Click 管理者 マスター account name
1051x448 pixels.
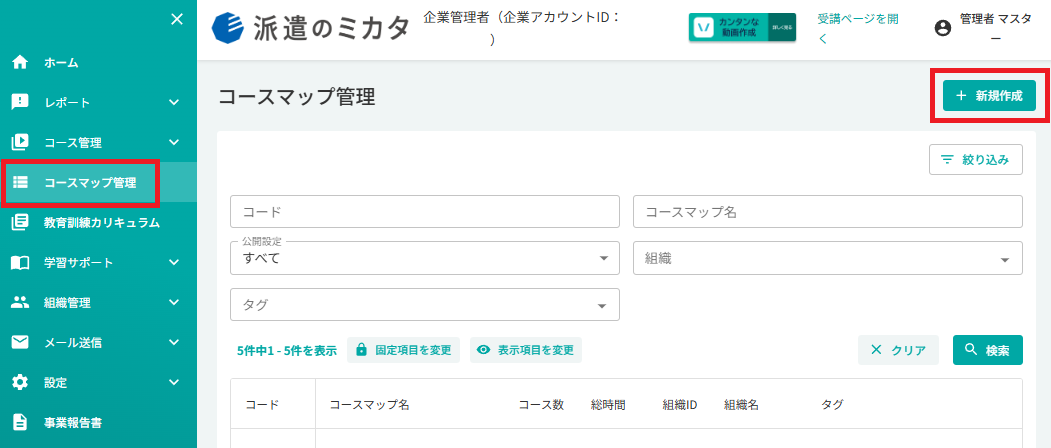(x=995, y=28)
